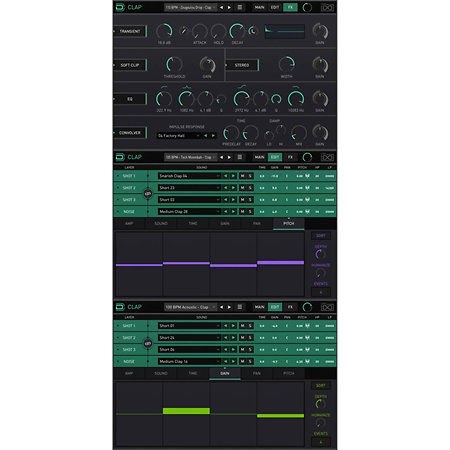Switch to EDIT tab in the top FX panel
Image resolution: width=450 pixels, height=450 pixels.
click(275, 7)
